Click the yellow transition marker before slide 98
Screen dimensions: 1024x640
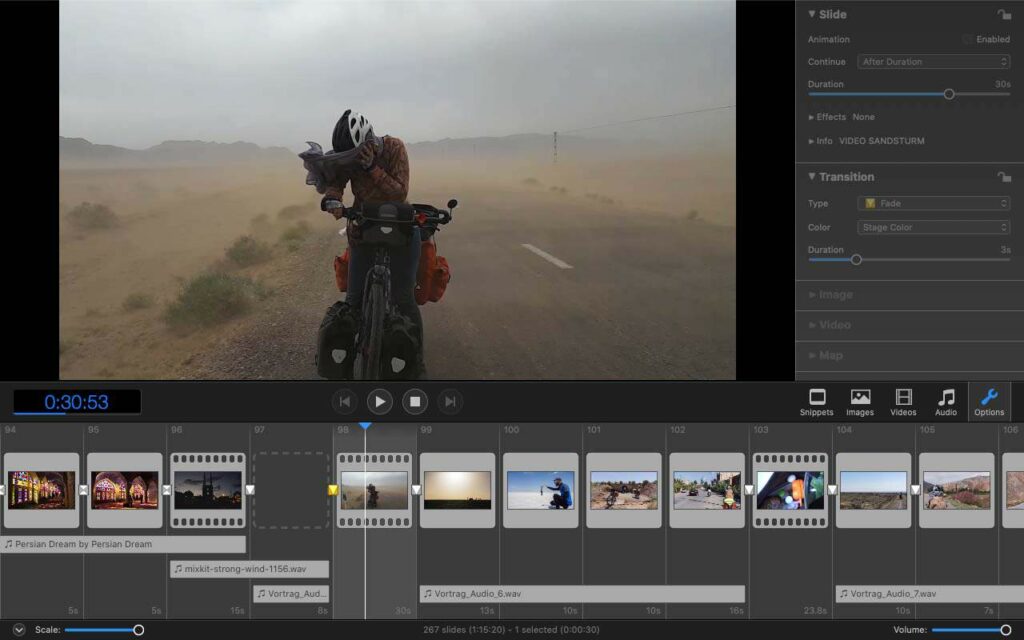coord(332,490)
